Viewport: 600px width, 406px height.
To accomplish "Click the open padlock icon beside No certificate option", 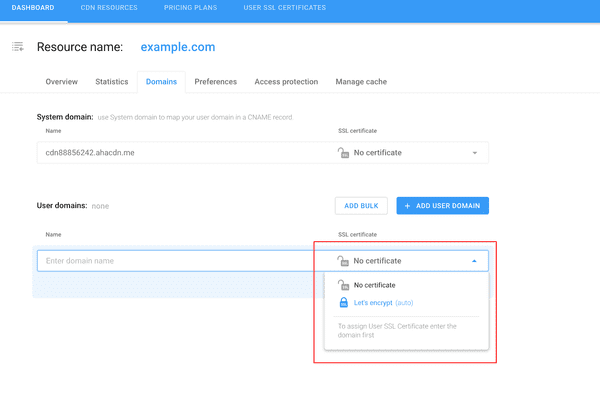I will tap(343, 285).
